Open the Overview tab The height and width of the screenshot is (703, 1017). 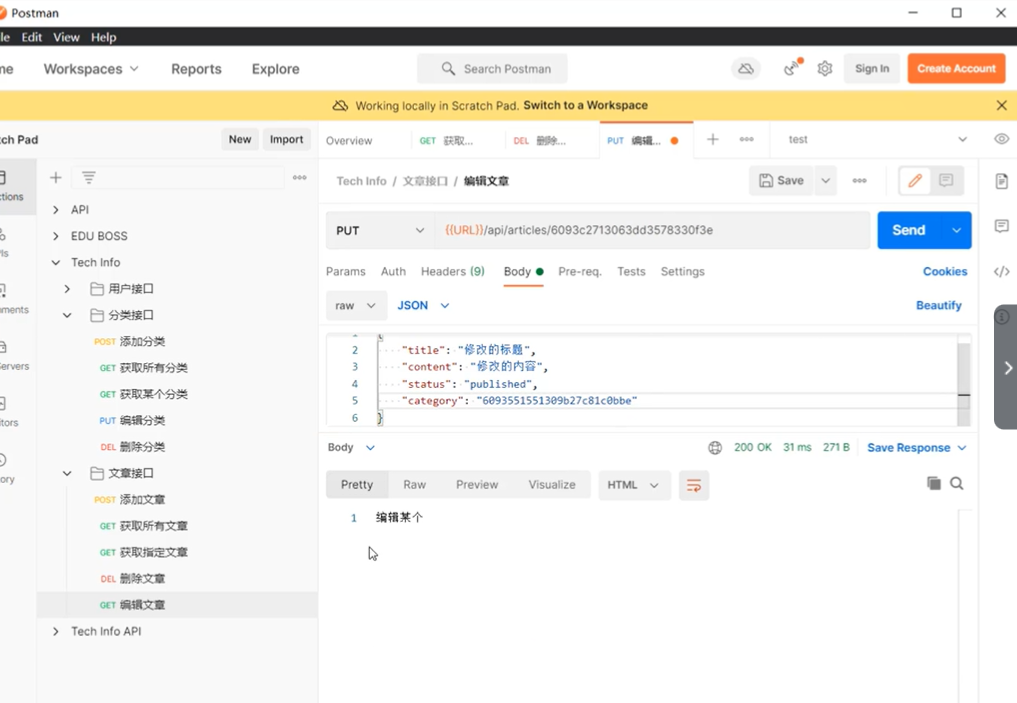349,141
